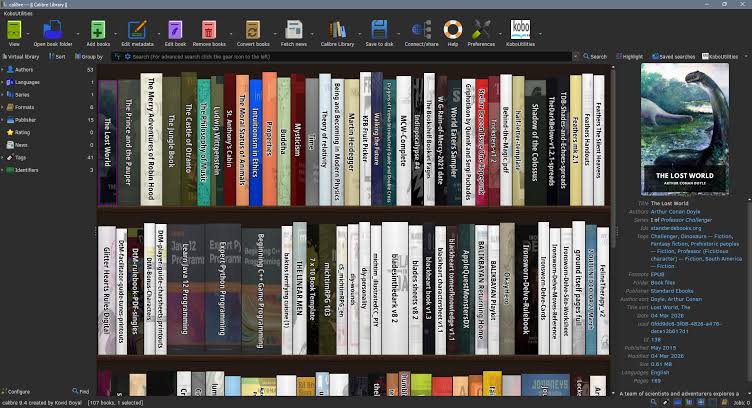This screenshot has width=752, height=408.
Task: Open Convert books tool
Action: (x=253, y=30)
